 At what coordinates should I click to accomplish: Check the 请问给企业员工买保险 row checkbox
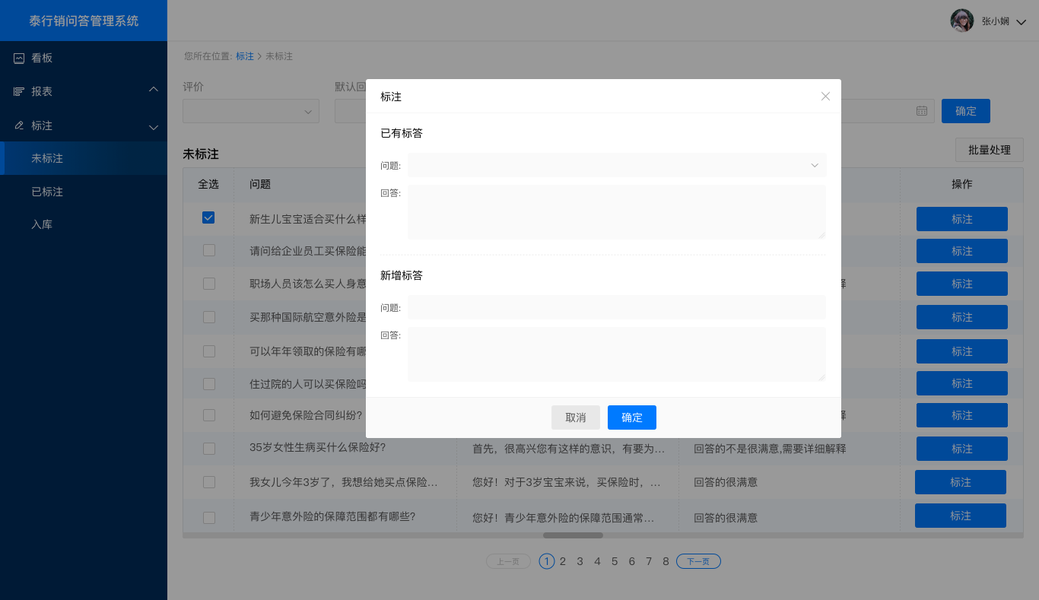point(209,251)
